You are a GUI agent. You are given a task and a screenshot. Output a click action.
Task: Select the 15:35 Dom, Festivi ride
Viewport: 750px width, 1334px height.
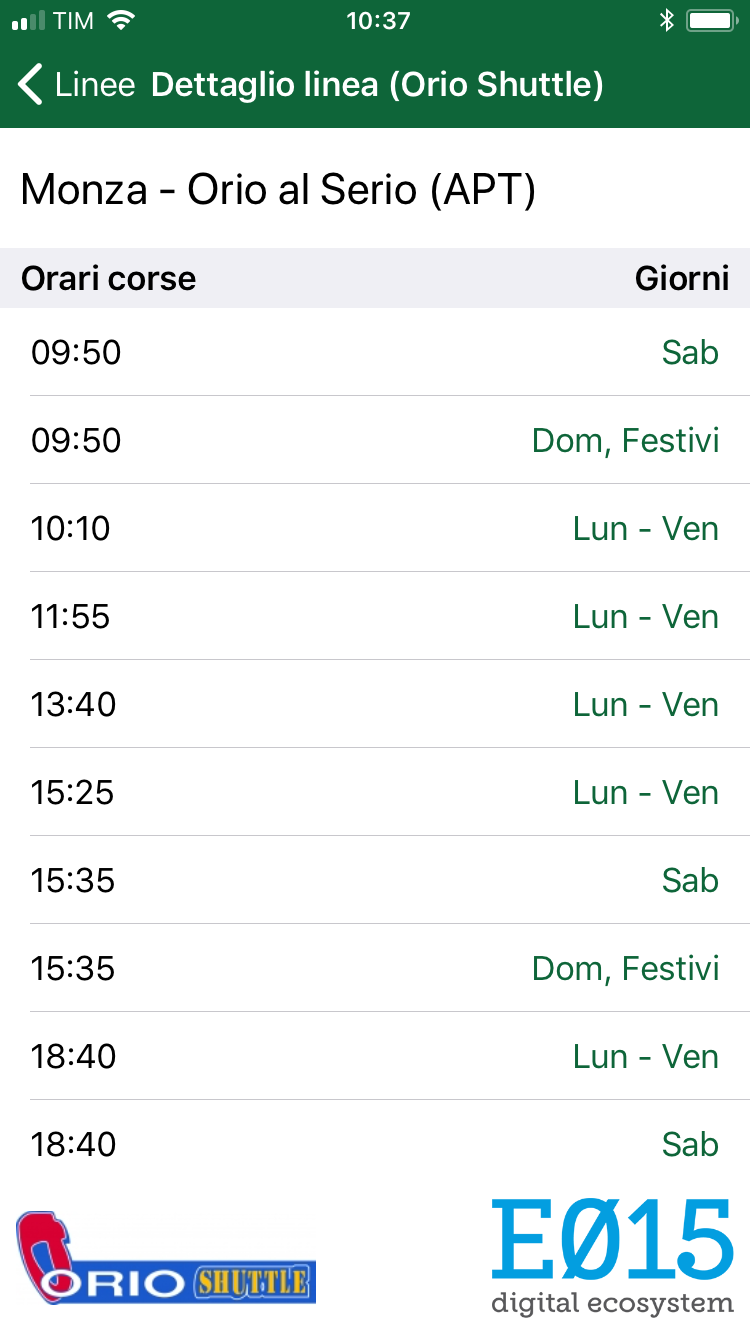pos(375,968)
